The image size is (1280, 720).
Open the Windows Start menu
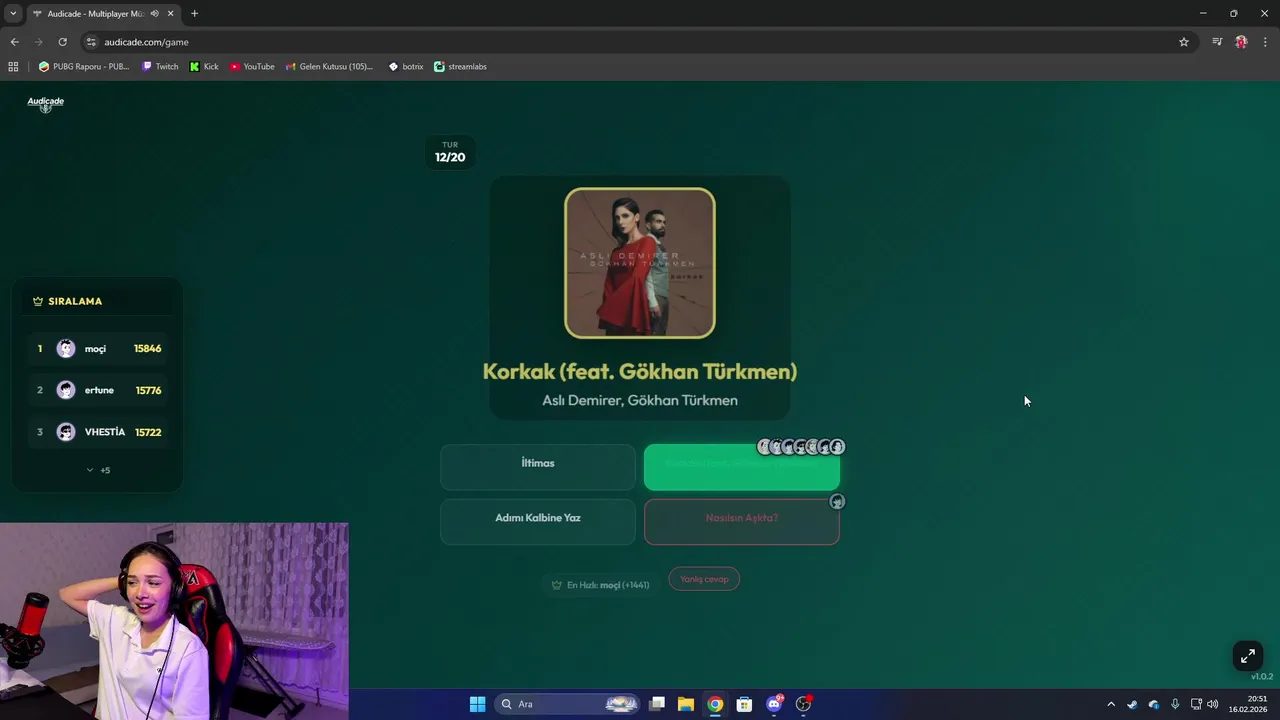(x=477, y=704)
